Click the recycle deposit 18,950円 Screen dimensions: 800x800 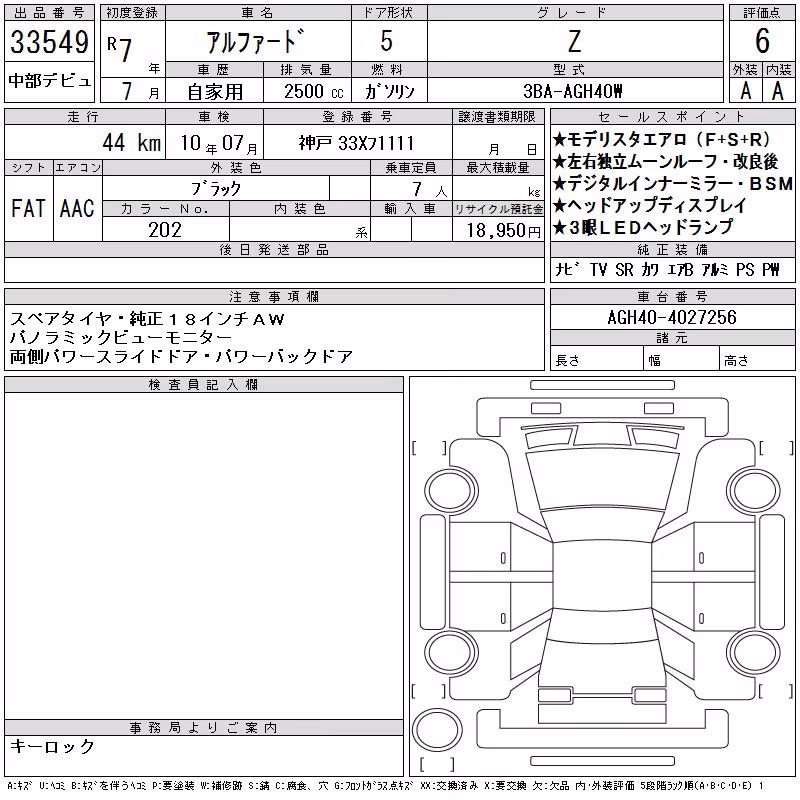coord(503,230)
